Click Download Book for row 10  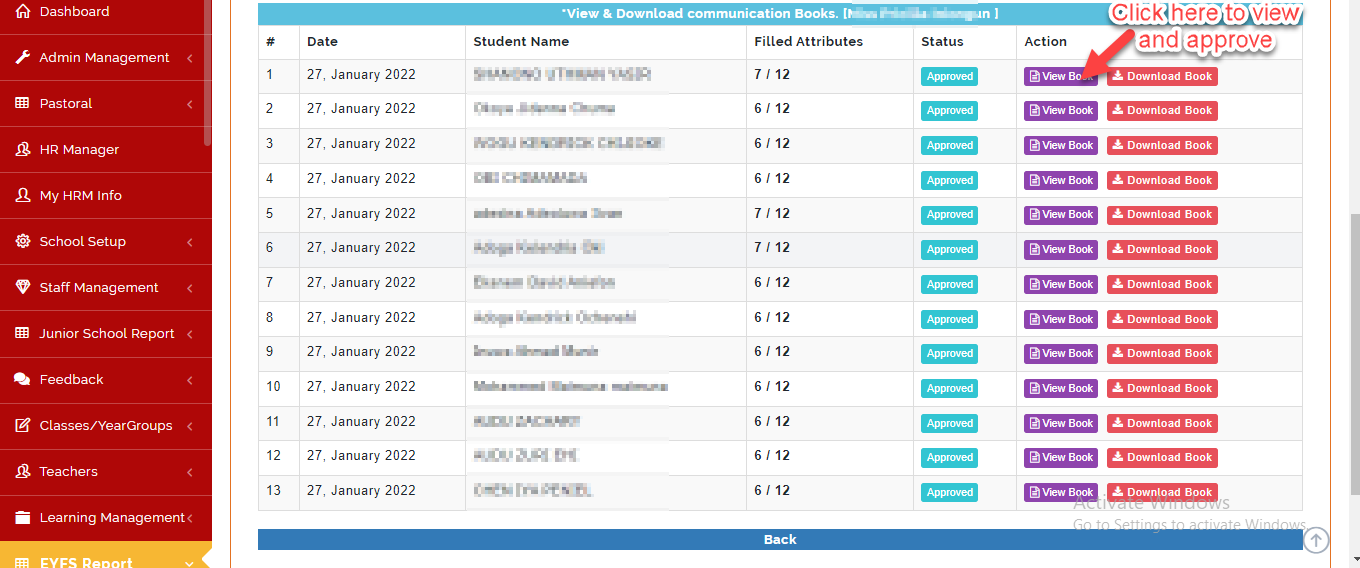1162,389
